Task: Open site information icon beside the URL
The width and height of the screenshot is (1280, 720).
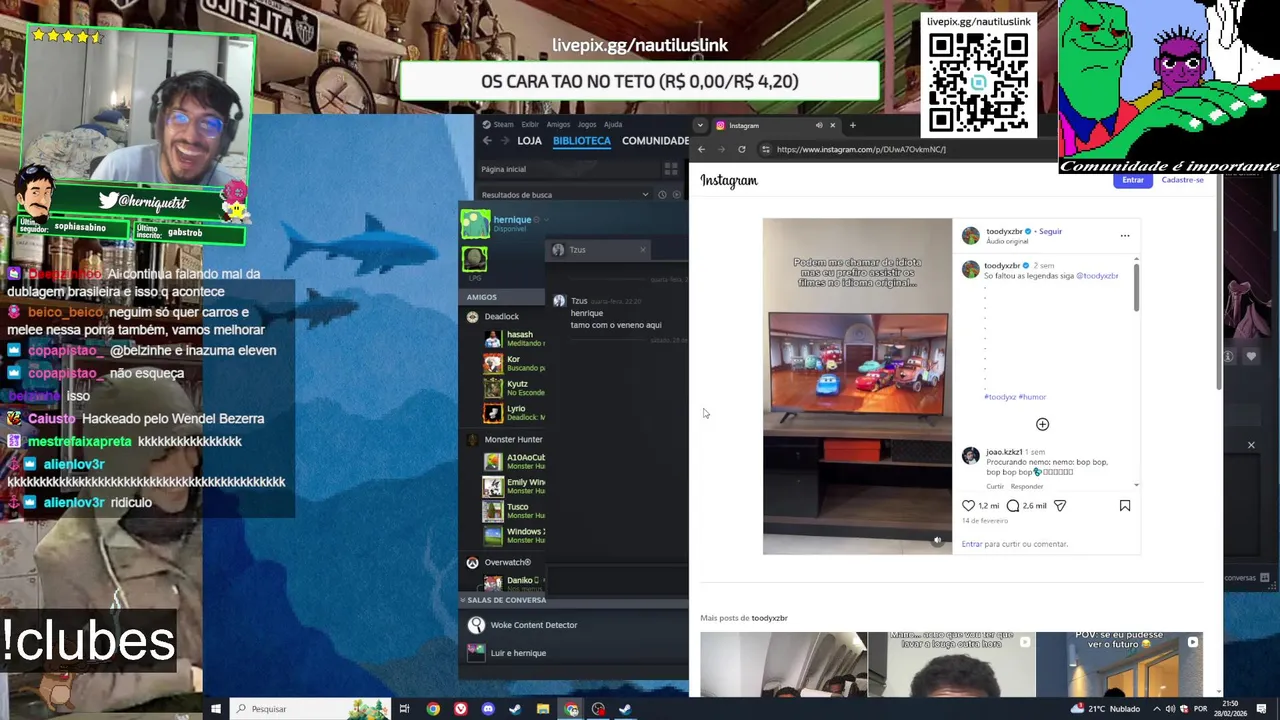Action: click(x=766, y=149)
